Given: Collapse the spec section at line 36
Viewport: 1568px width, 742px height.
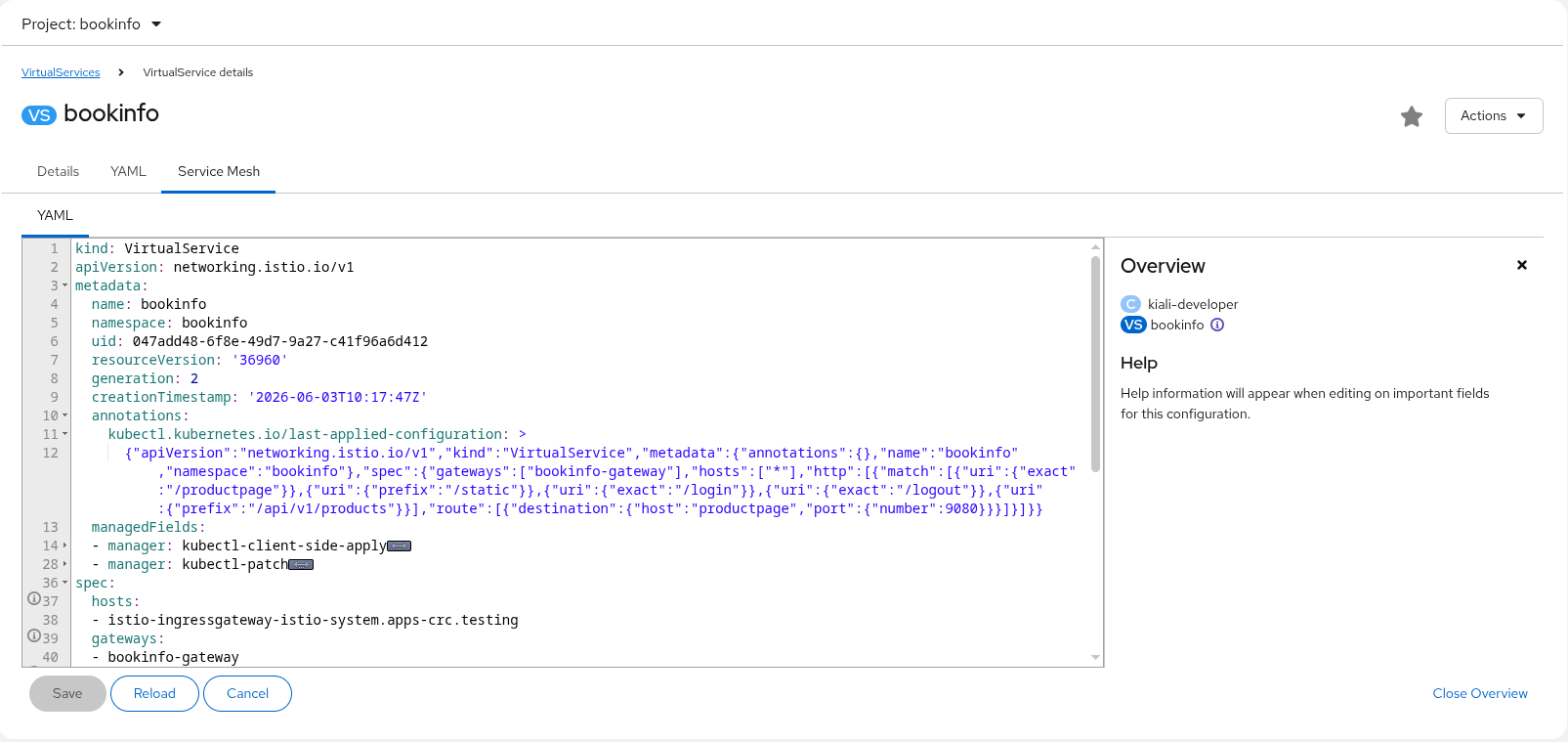Looking at the screenshot, I should coord(65,583).
